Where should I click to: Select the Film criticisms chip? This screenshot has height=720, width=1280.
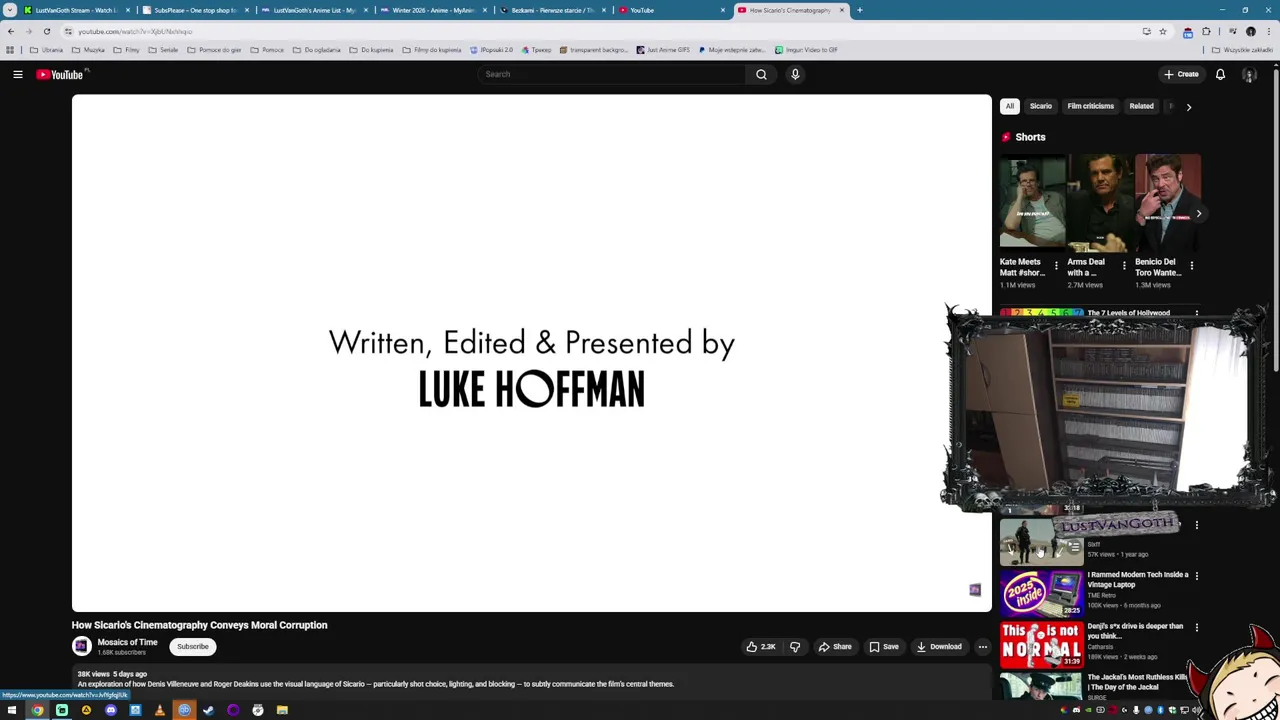[1090, 106]
